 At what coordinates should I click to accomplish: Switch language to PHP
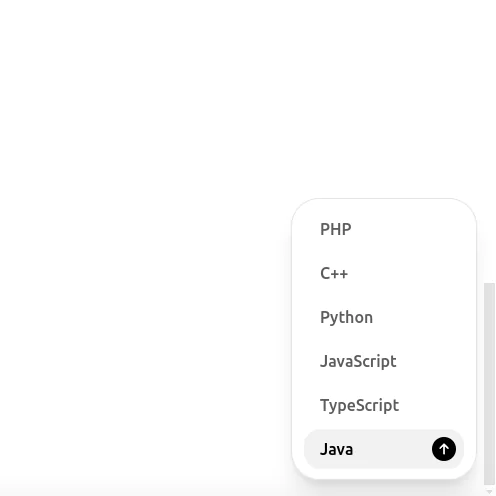tap(384, 229)
